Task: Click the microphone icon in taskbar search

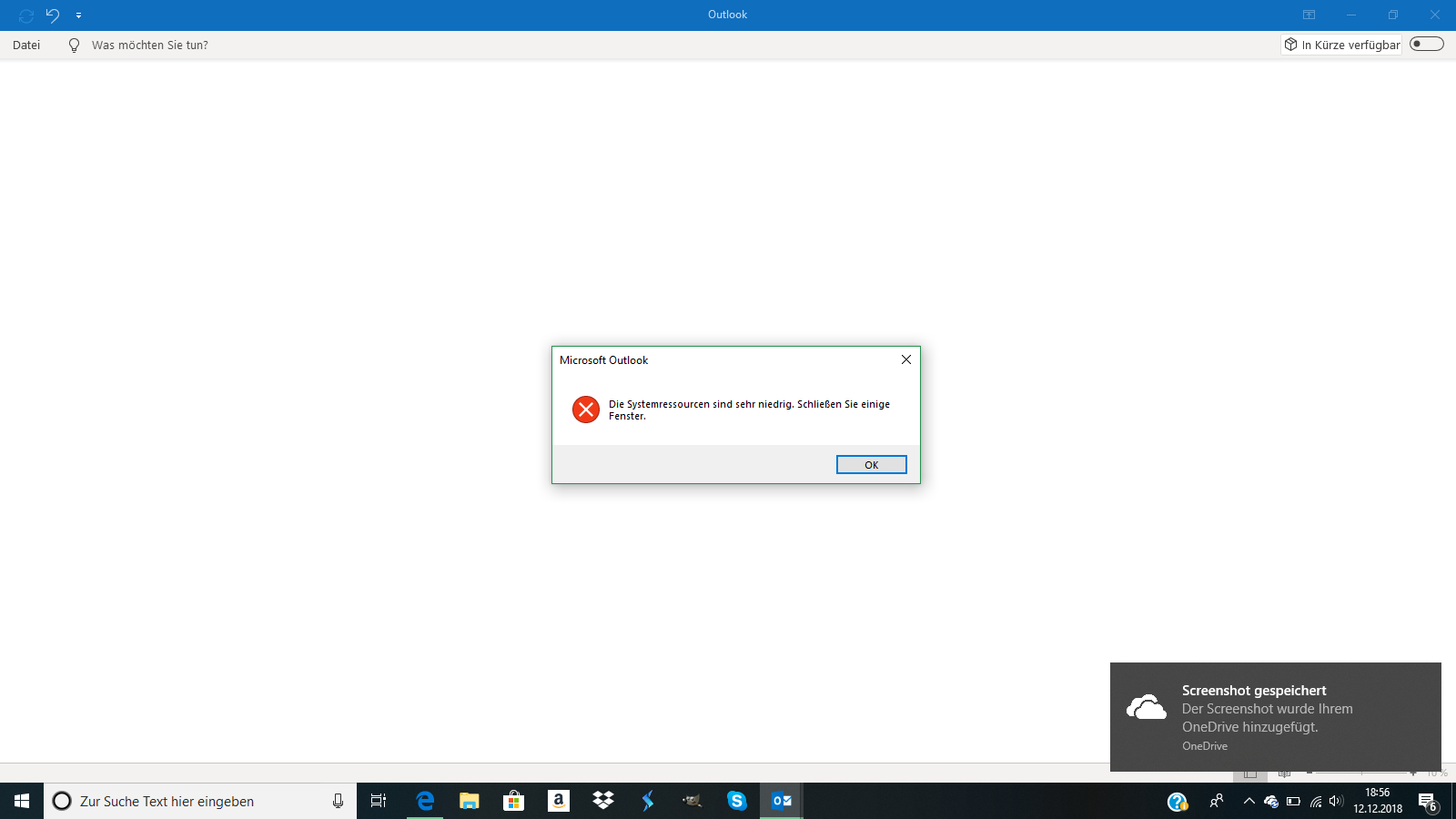Action: point(338,801)
